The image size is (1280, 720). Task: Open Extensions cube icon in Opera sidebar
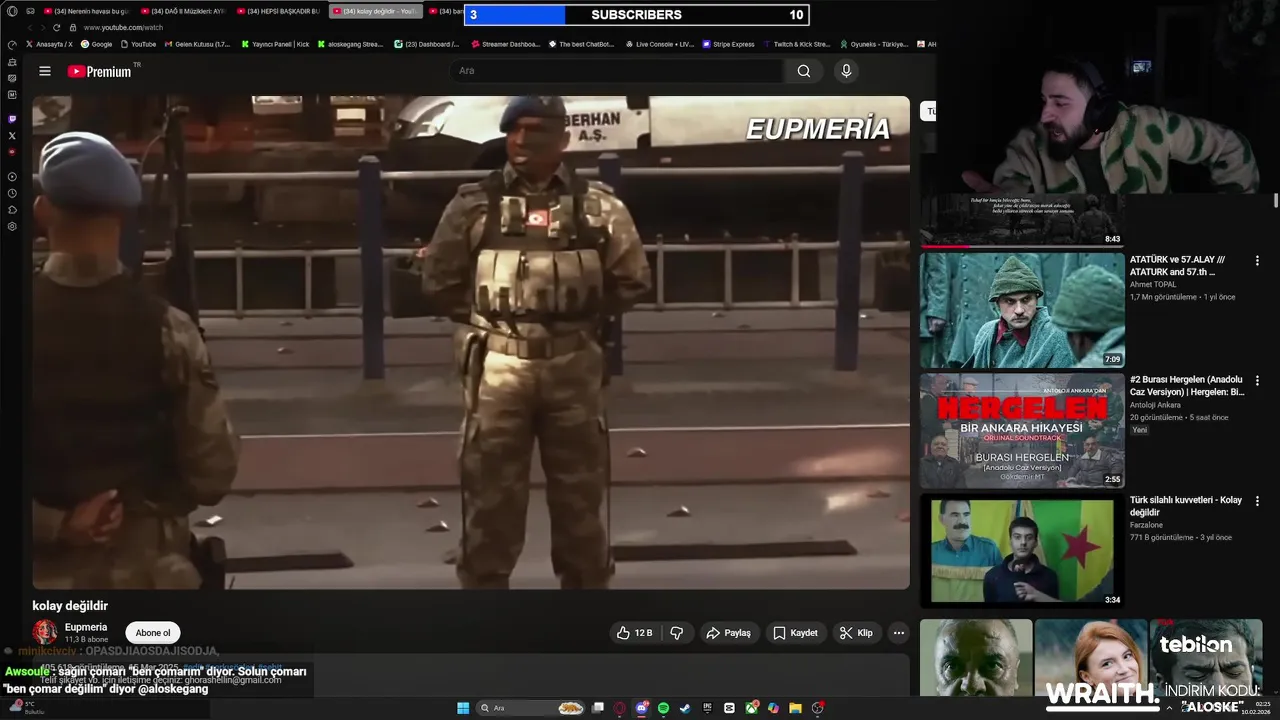tap(12, 210)
